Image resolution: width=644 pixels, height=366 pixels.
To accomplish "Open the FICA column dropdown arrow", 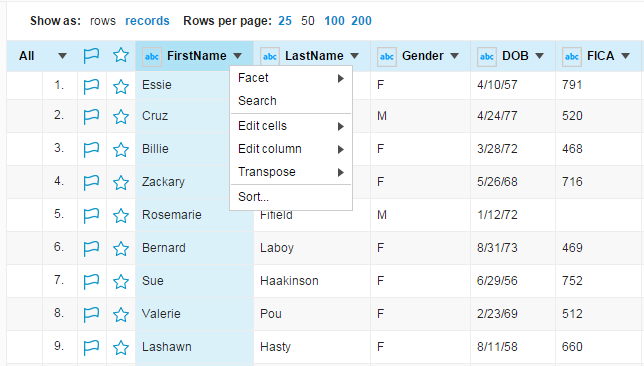I will [626, 56].
